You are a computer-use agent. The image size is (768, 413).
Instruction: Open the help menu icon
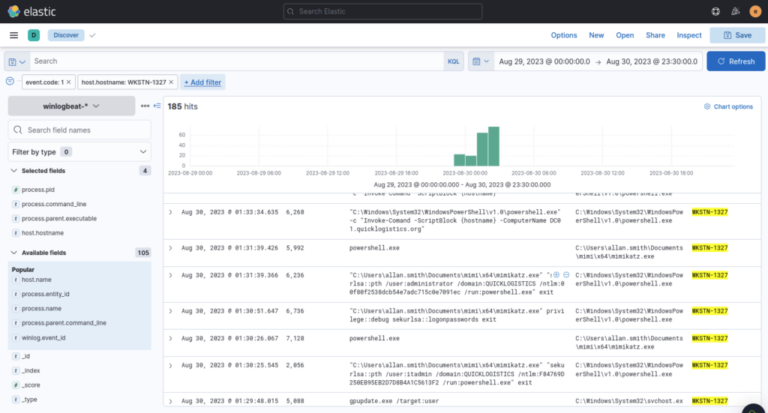pyautogui.click(x=715, y=11)
